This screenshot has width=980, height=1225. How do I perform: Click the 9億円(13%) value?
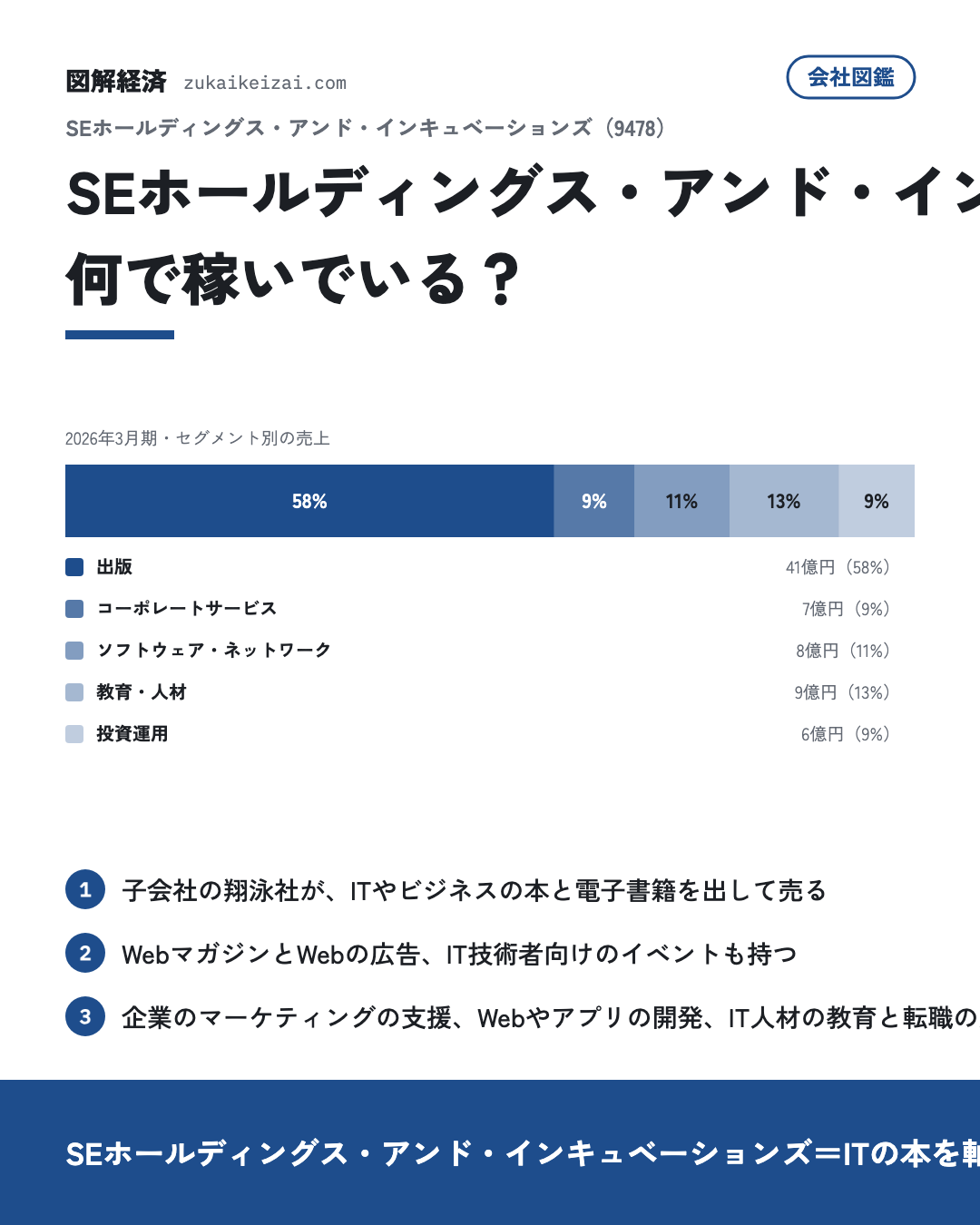[843, 692]
